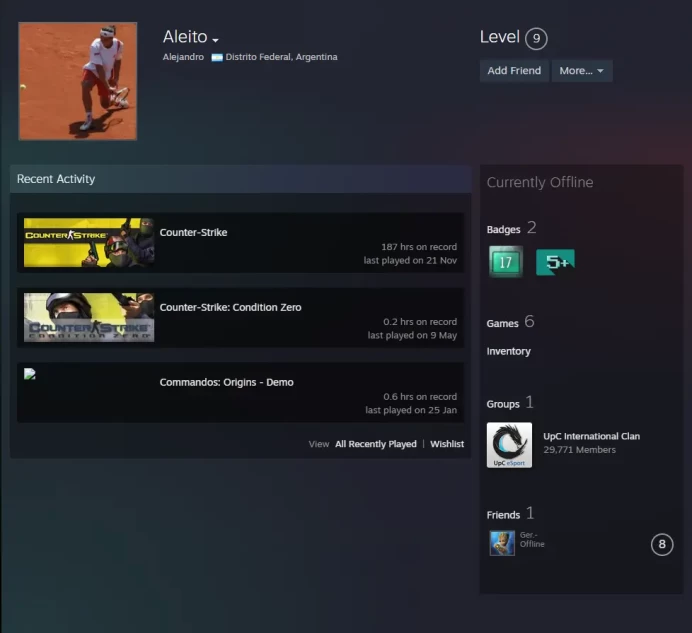Open the Condition Zero banner image
Viewport: 692px width, 633px height.
[x=89, y=317]
